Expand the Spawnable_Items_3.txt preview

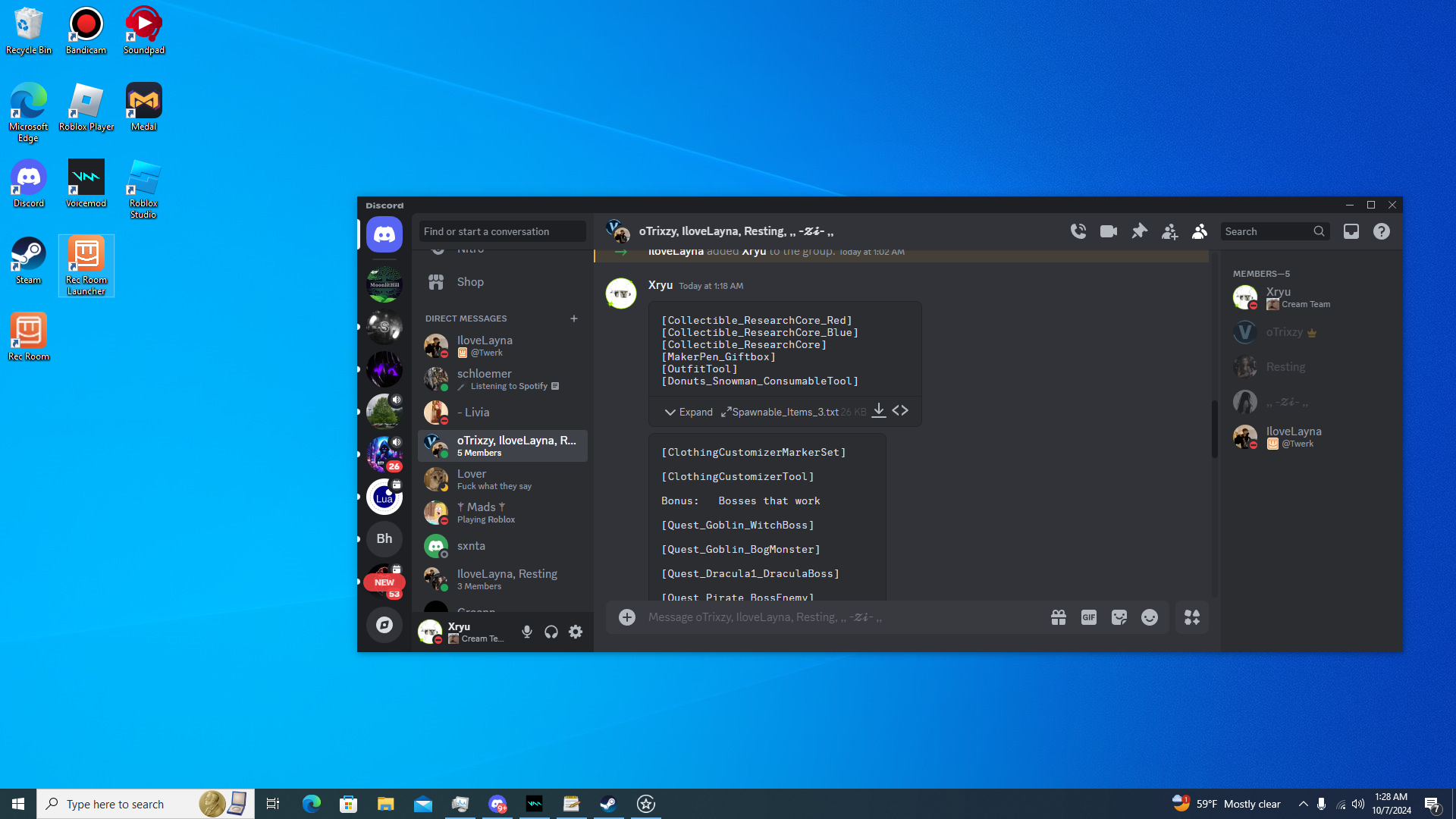pyautogui.click(x=689, y=412)
